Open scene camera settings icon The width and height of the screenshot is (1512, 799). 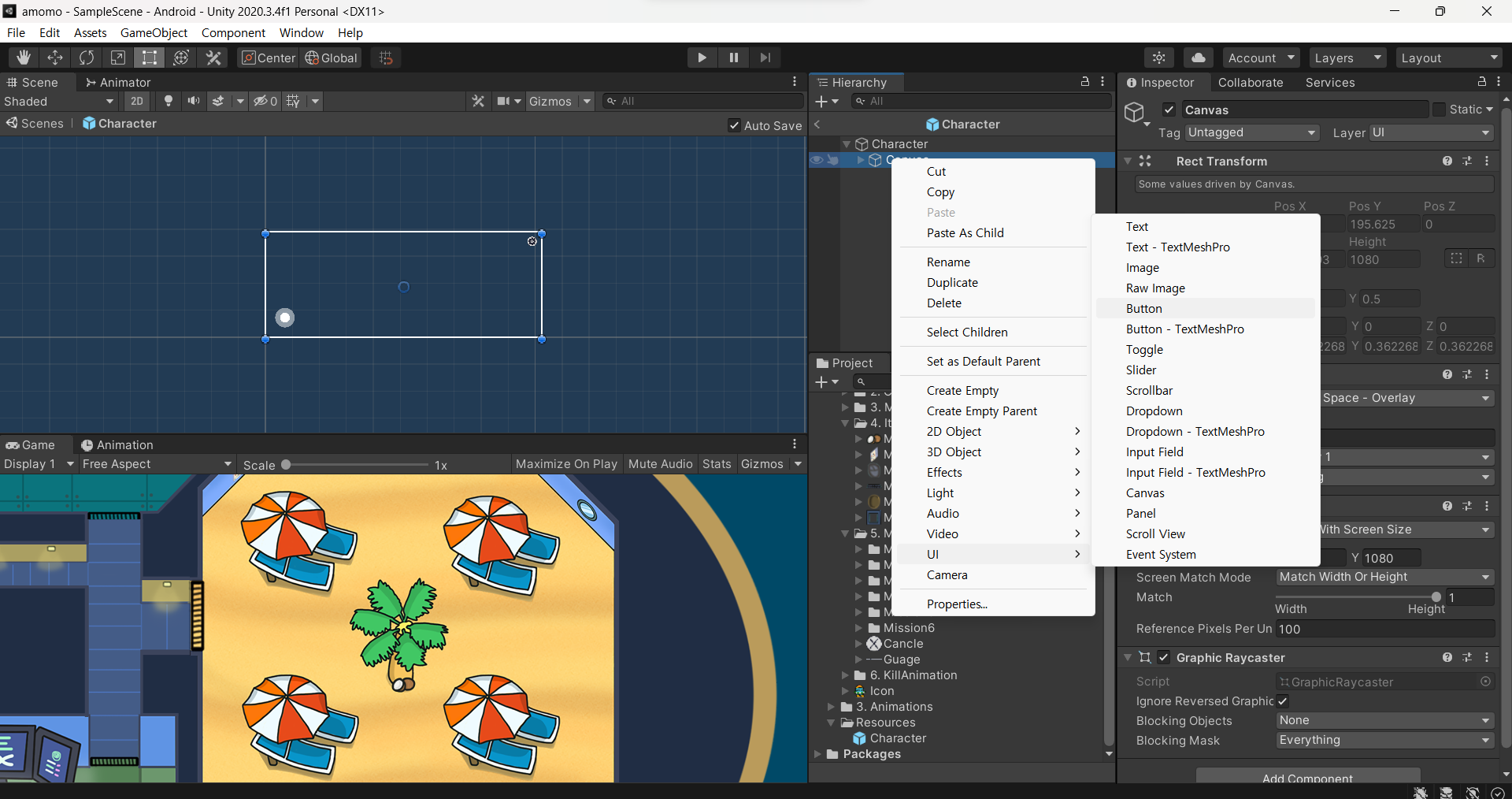[x=504, y=101]
